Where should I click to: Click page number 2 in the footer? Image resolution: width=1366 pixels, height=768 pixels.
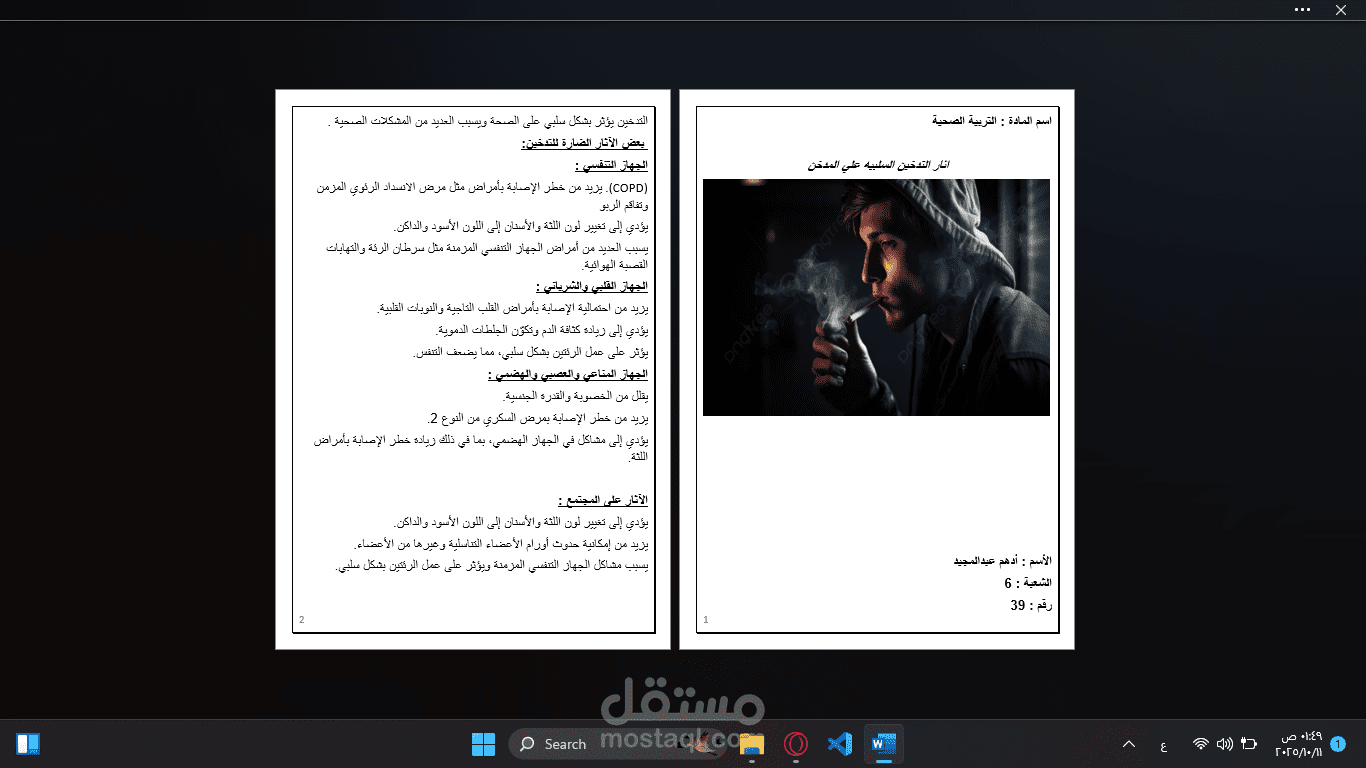tap(301, 620)
